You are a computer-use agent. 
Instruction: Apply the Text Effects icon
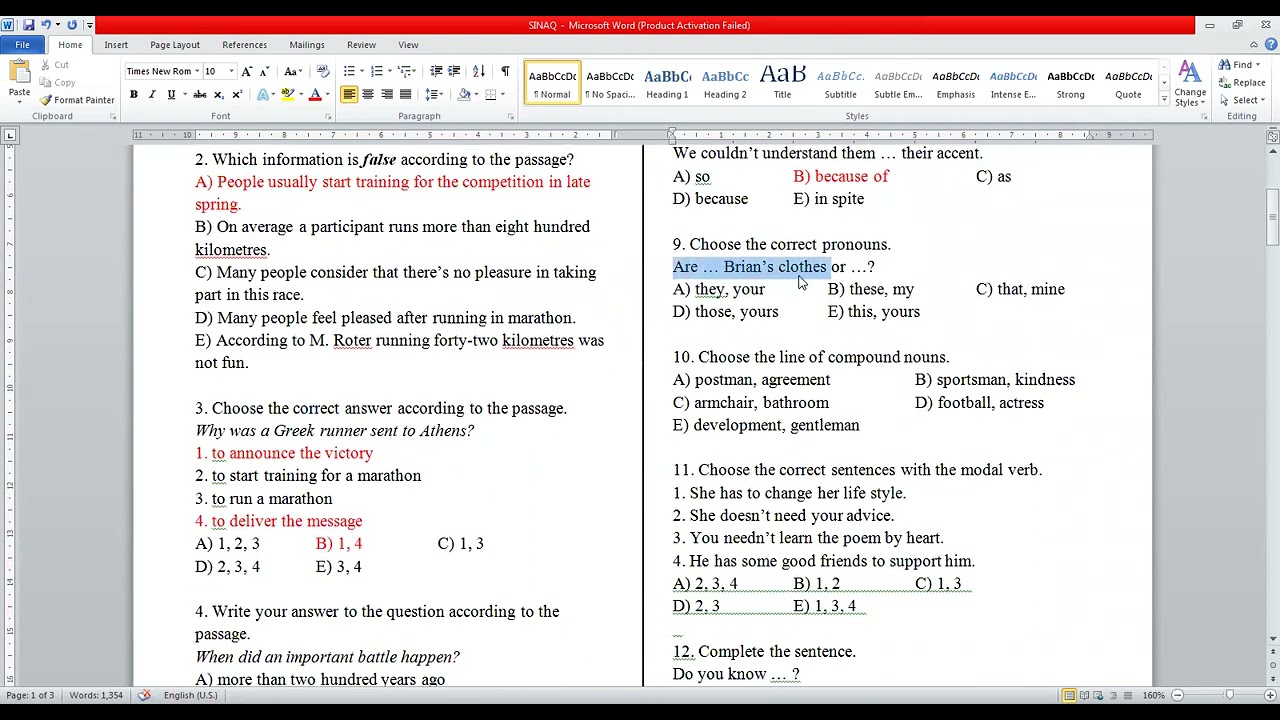262,95
